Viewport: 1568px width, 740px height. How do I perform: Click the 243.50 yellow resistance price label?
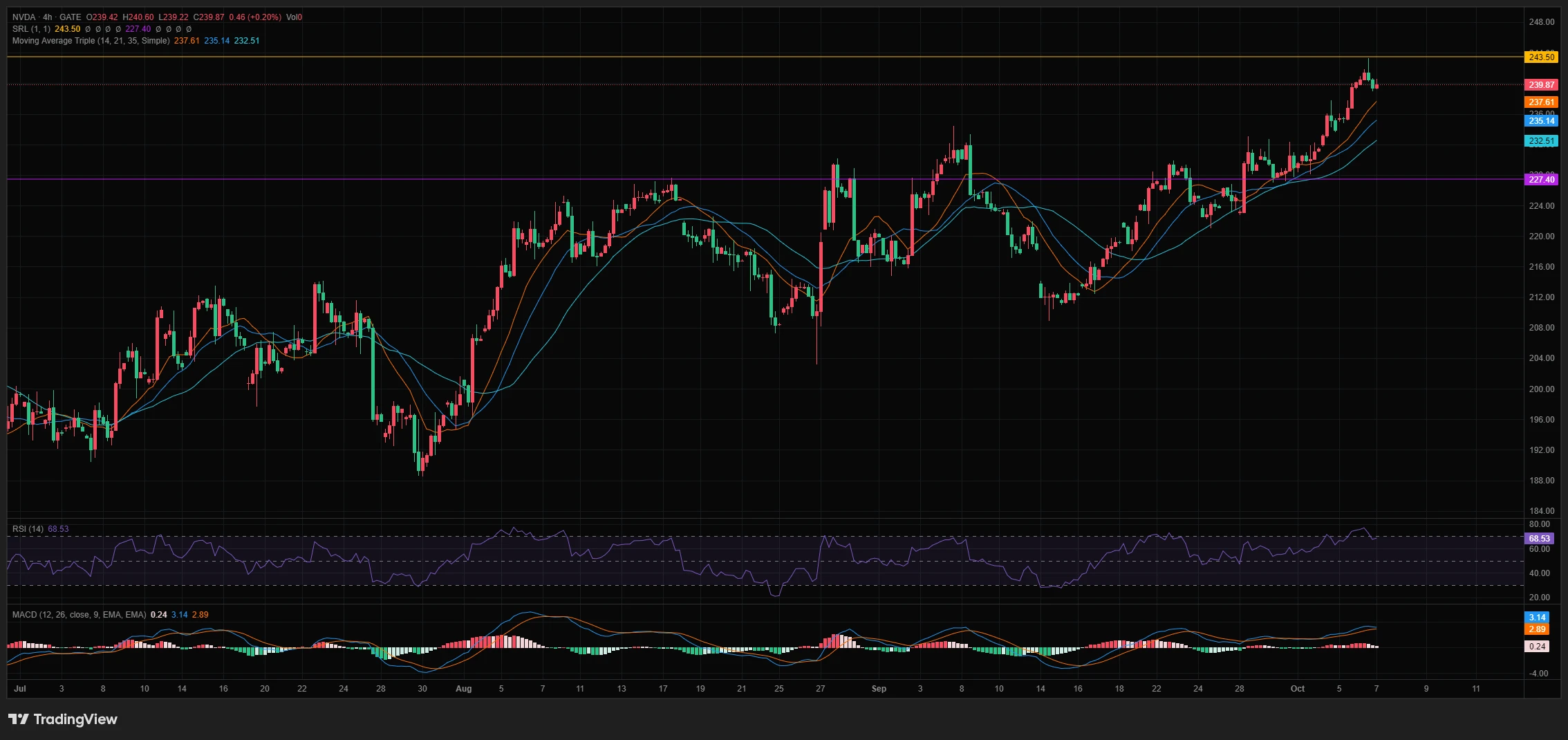point(1541,57)
